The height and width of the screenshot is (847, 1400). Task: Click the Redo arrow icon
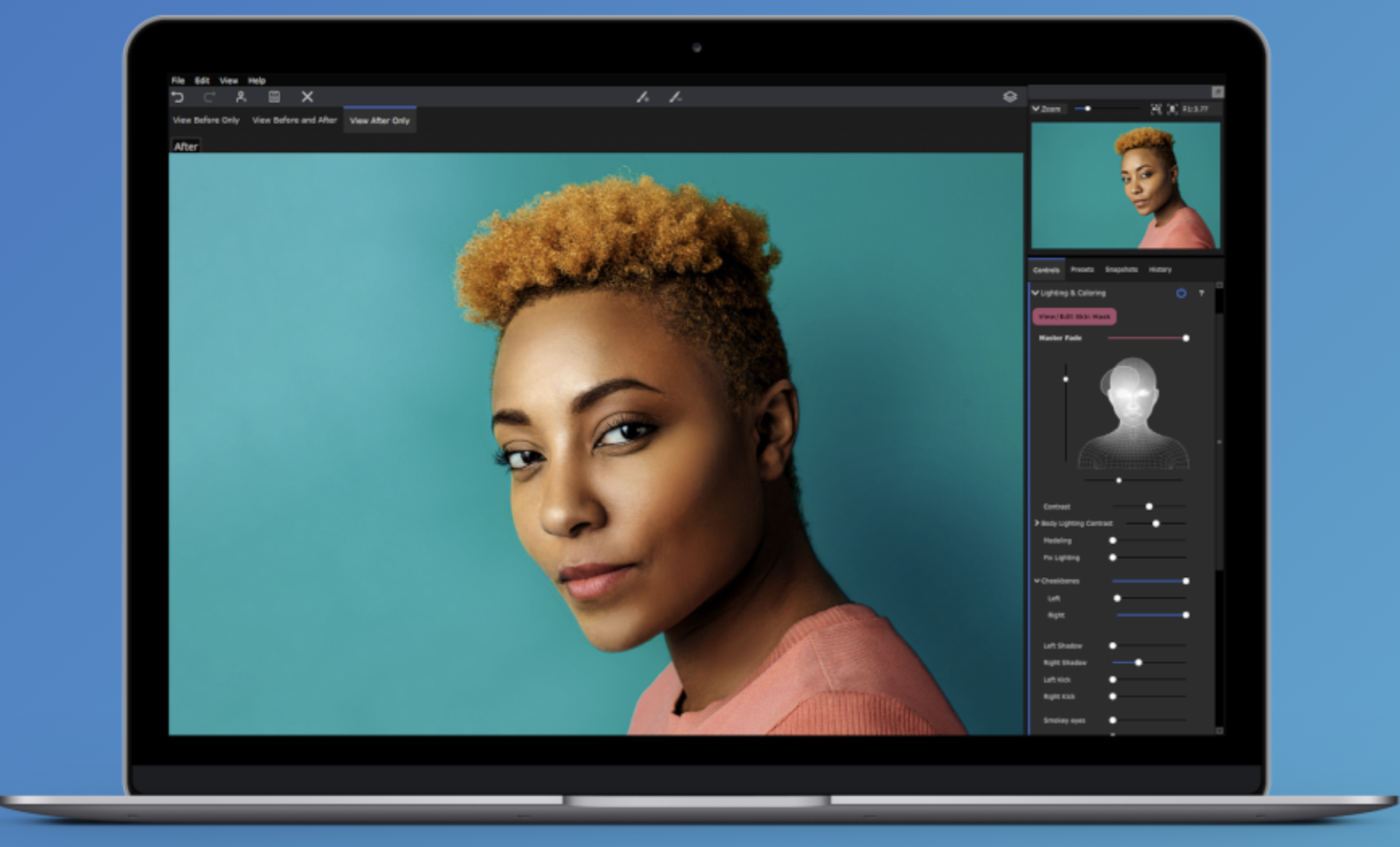(209, 97)
